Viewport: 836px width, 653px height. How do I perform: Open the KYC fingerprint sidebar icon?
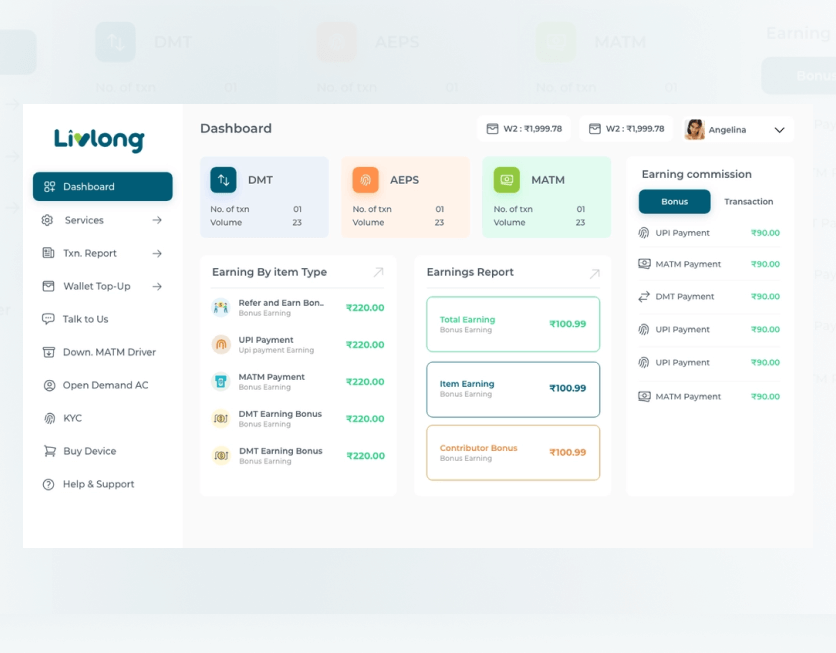[49, 418]
